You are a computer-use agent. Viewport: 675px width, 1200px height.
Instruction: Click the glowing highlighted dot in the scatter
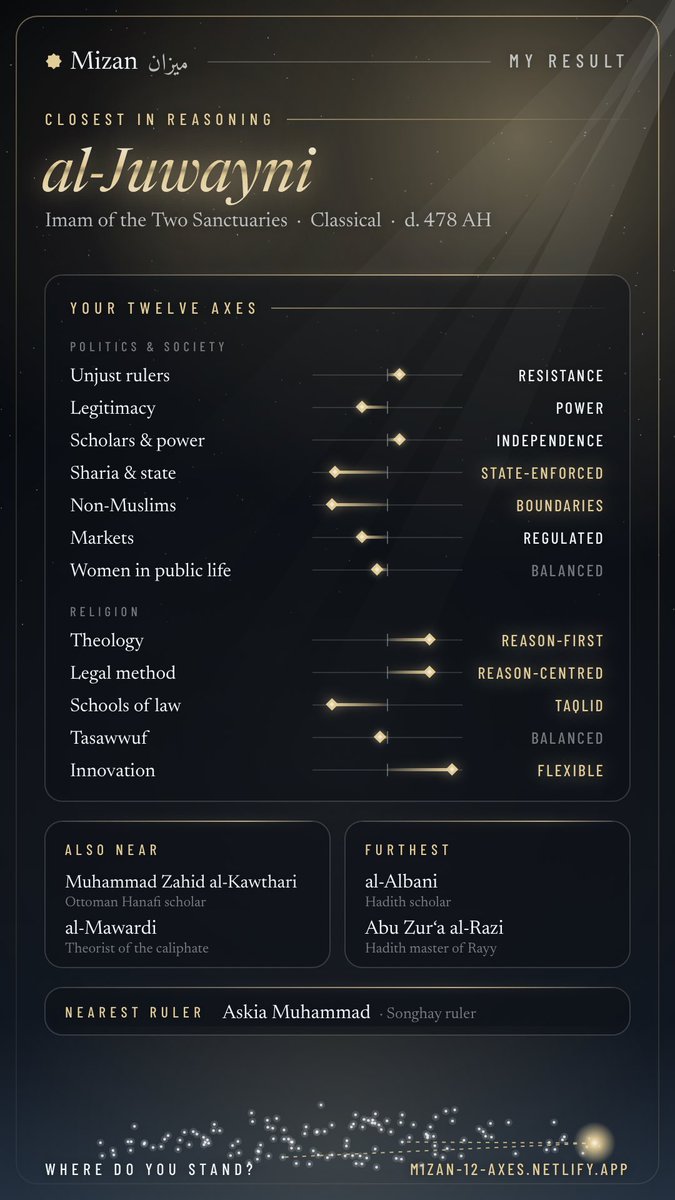[x=596, y=1141]
